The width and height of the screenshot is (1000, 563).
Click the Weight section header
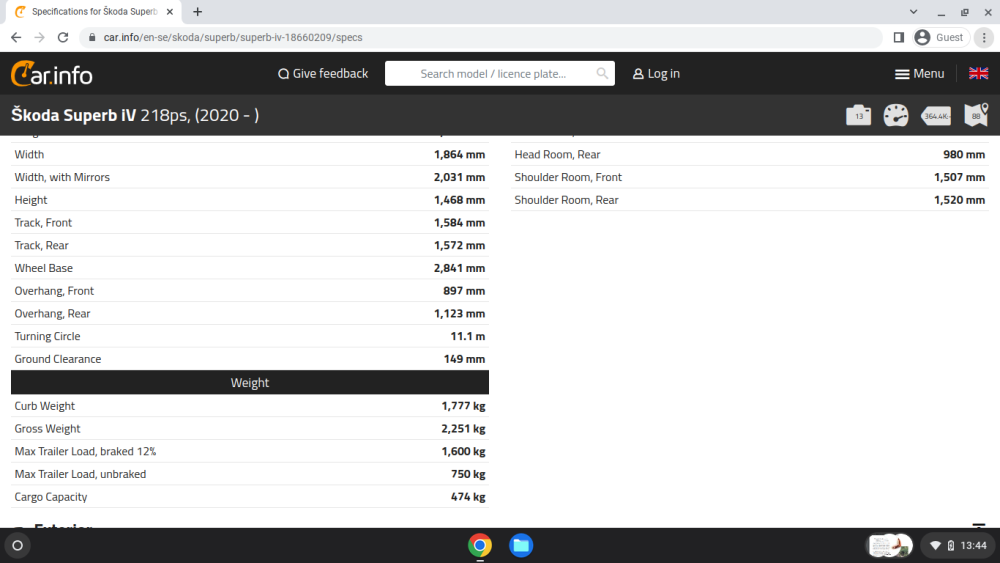[250, 383]
